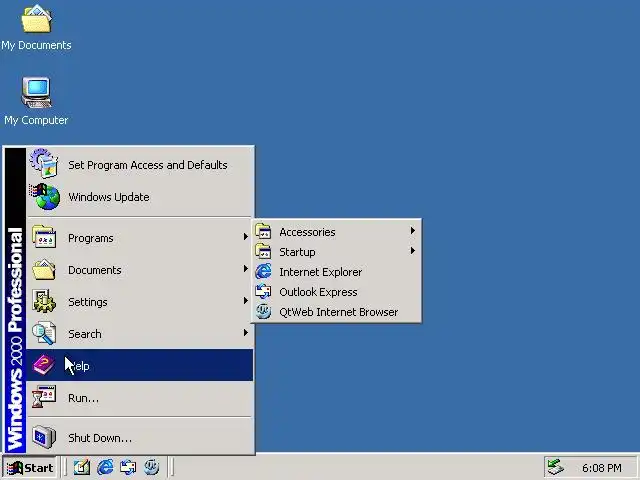This screenshot has height=480, width=640.
Task: Click the Shut Down monitor icon
Action: coord(44,437)
